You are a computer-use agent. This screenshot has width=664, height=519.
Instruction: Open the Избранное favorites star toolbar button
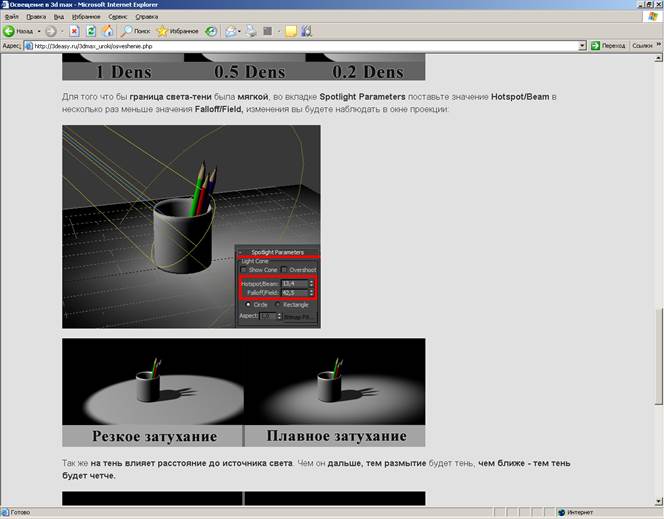[177, 31]
